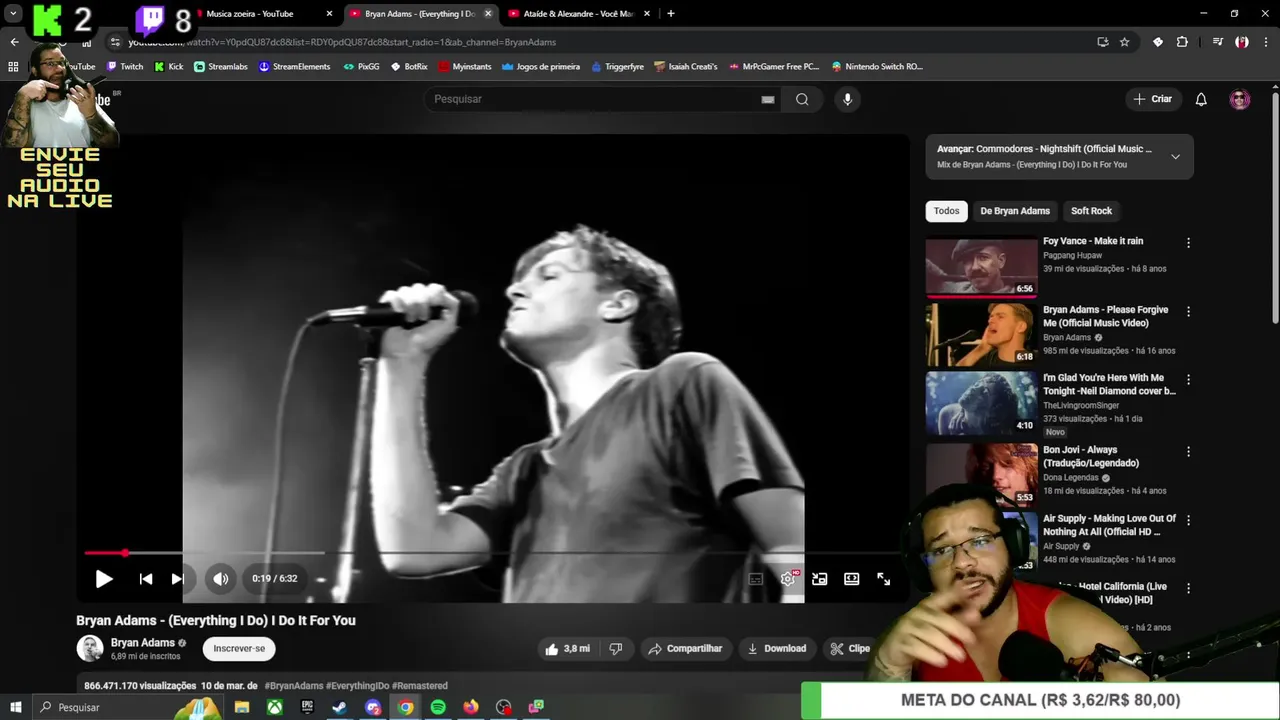Screen dimensions: 1280x720
Task: Open the Windows Start menu
Action: (x=16, y=707)
